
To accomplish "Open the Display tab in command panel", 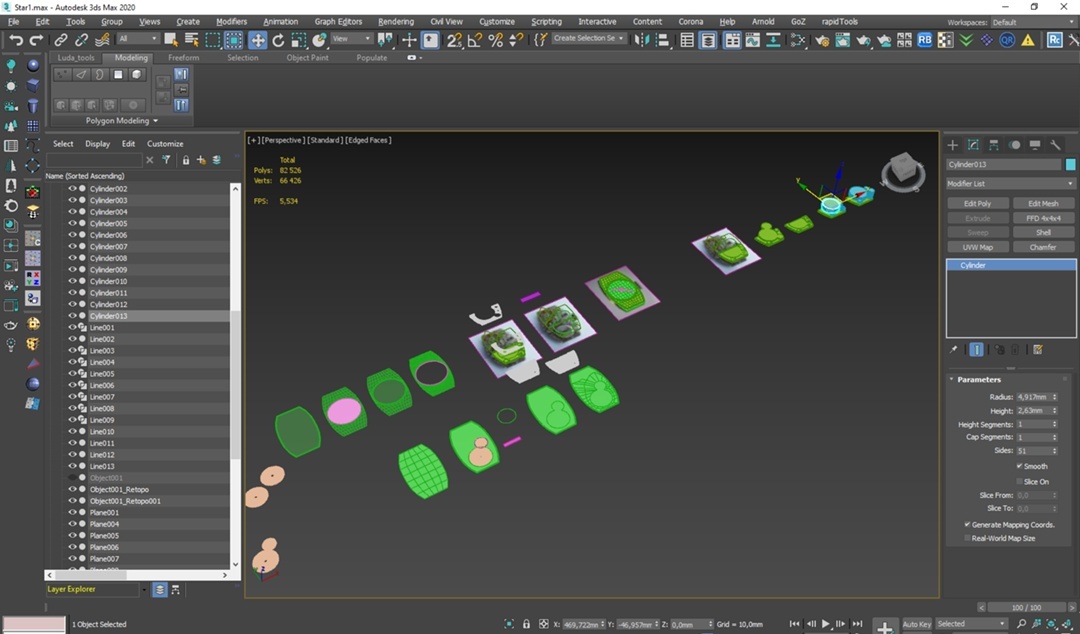I will 1035,145.
